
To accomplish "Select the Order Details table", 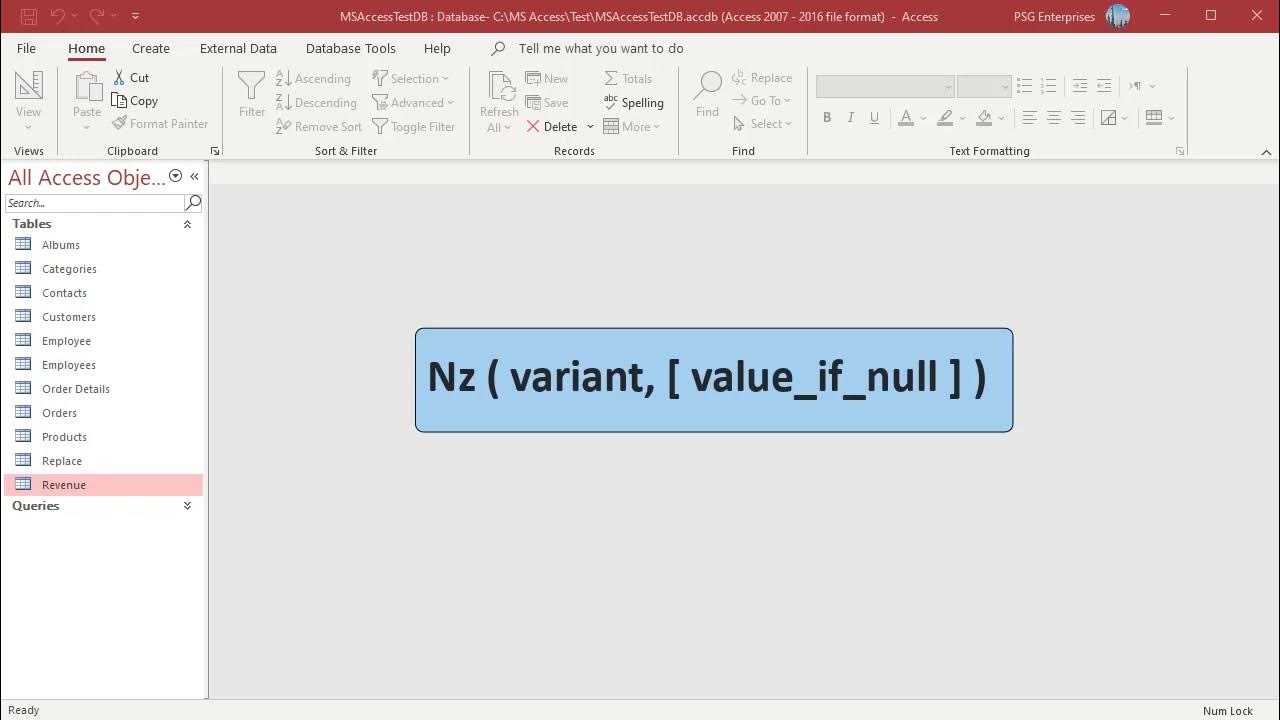I will point(104,389).
